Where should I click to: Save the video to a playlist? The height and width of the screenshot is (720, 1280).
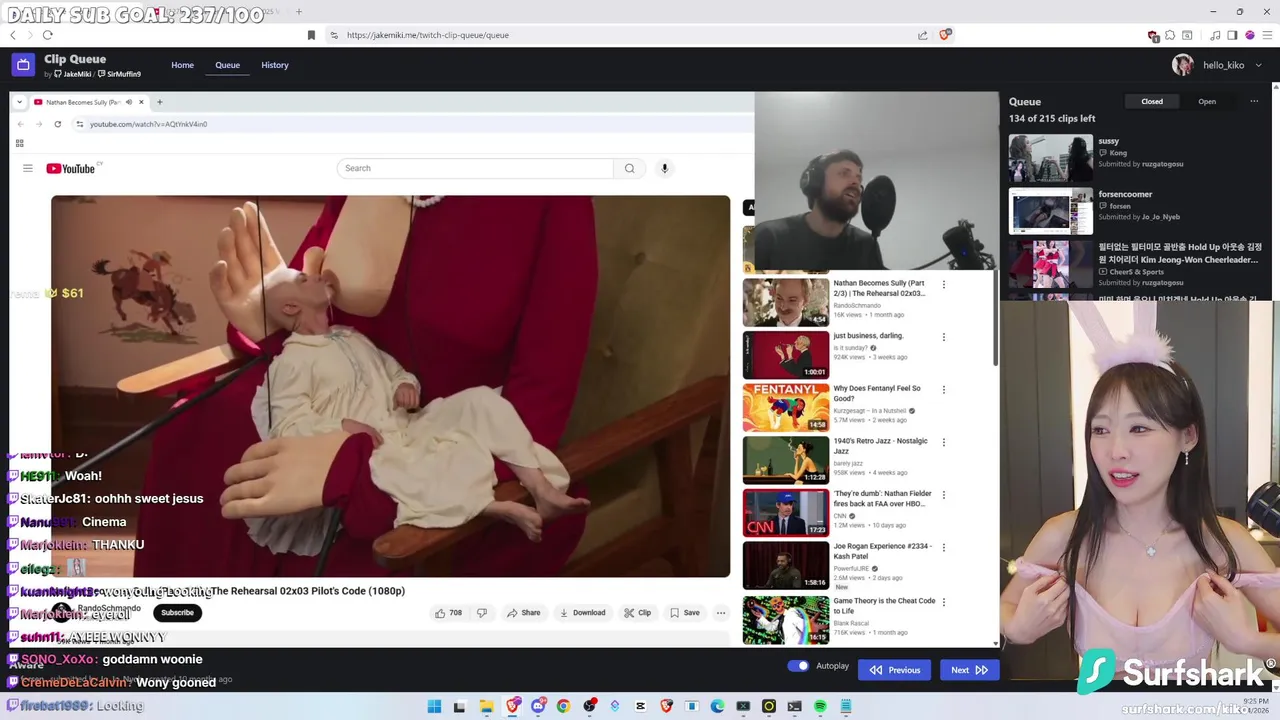pyautogui.click(x=684, y=613)
